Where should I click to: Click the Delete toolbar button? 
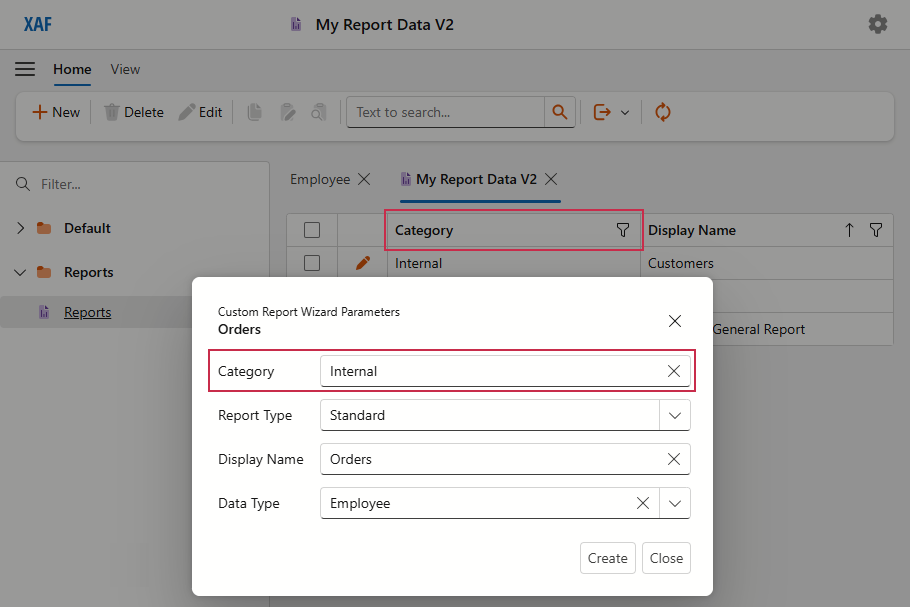(x=134, y=112)
